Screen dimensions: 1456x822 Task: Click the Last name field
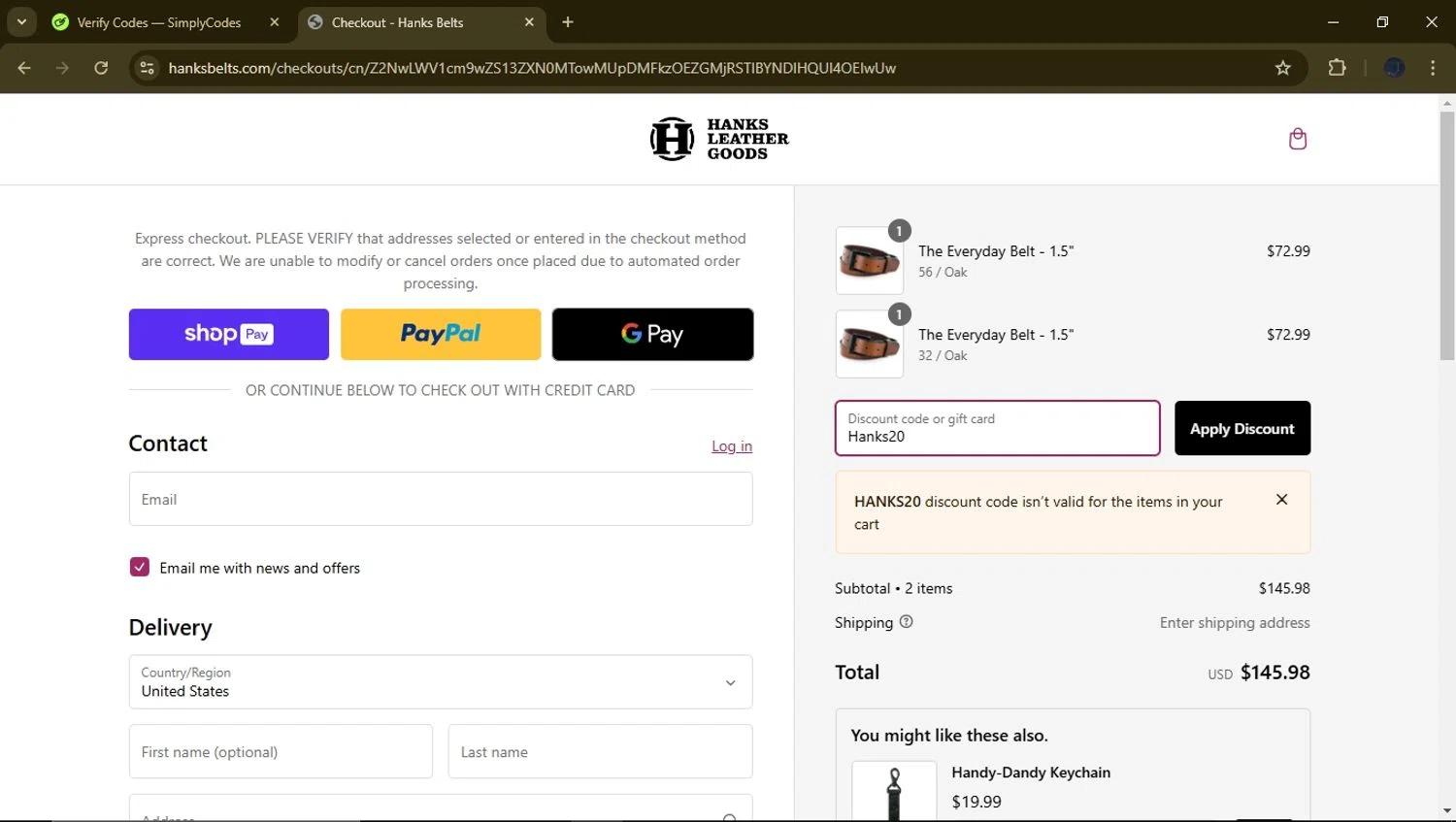click(600, 751)
